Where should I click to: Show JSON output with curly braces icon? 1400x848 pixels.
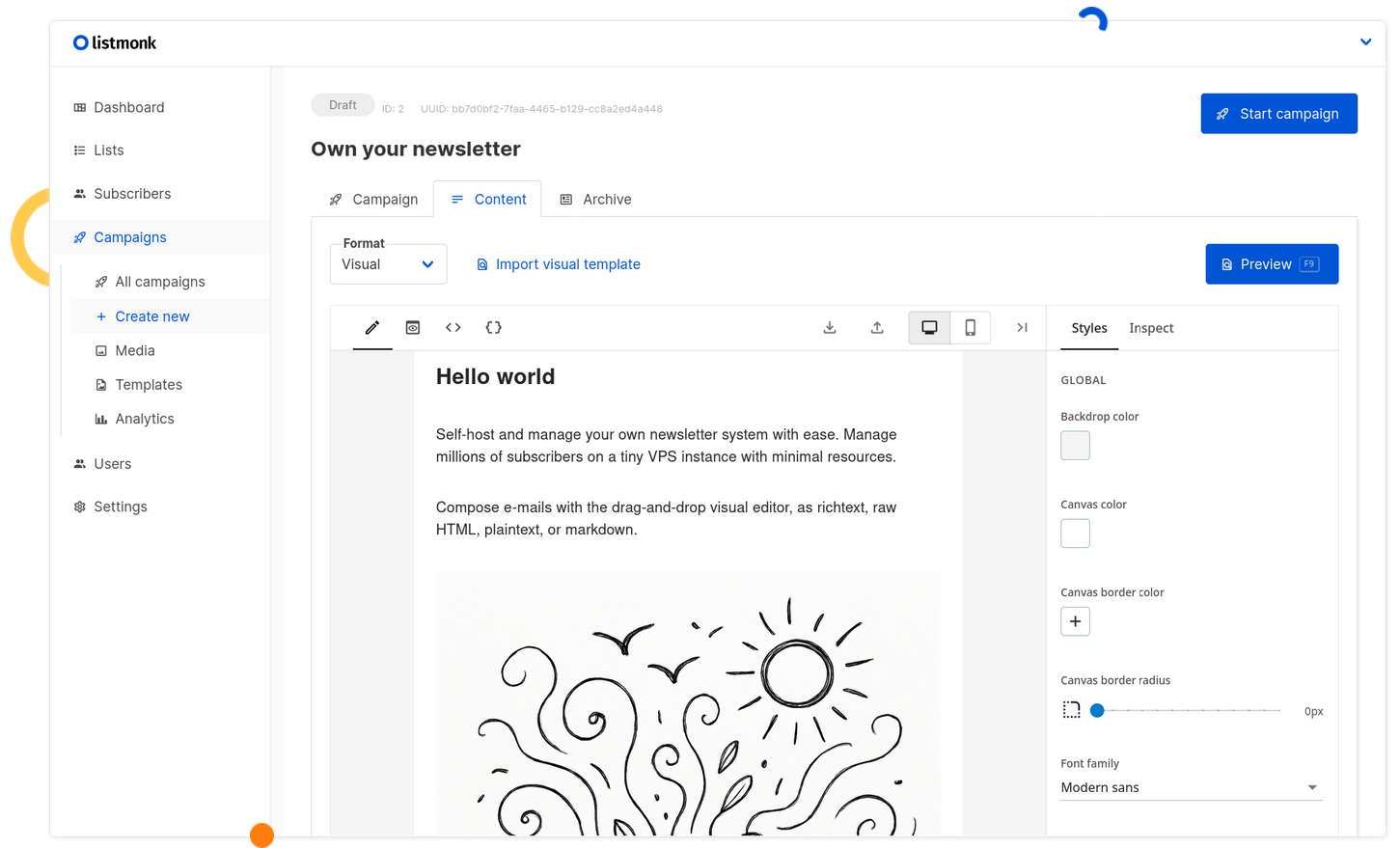coord(494,328)
